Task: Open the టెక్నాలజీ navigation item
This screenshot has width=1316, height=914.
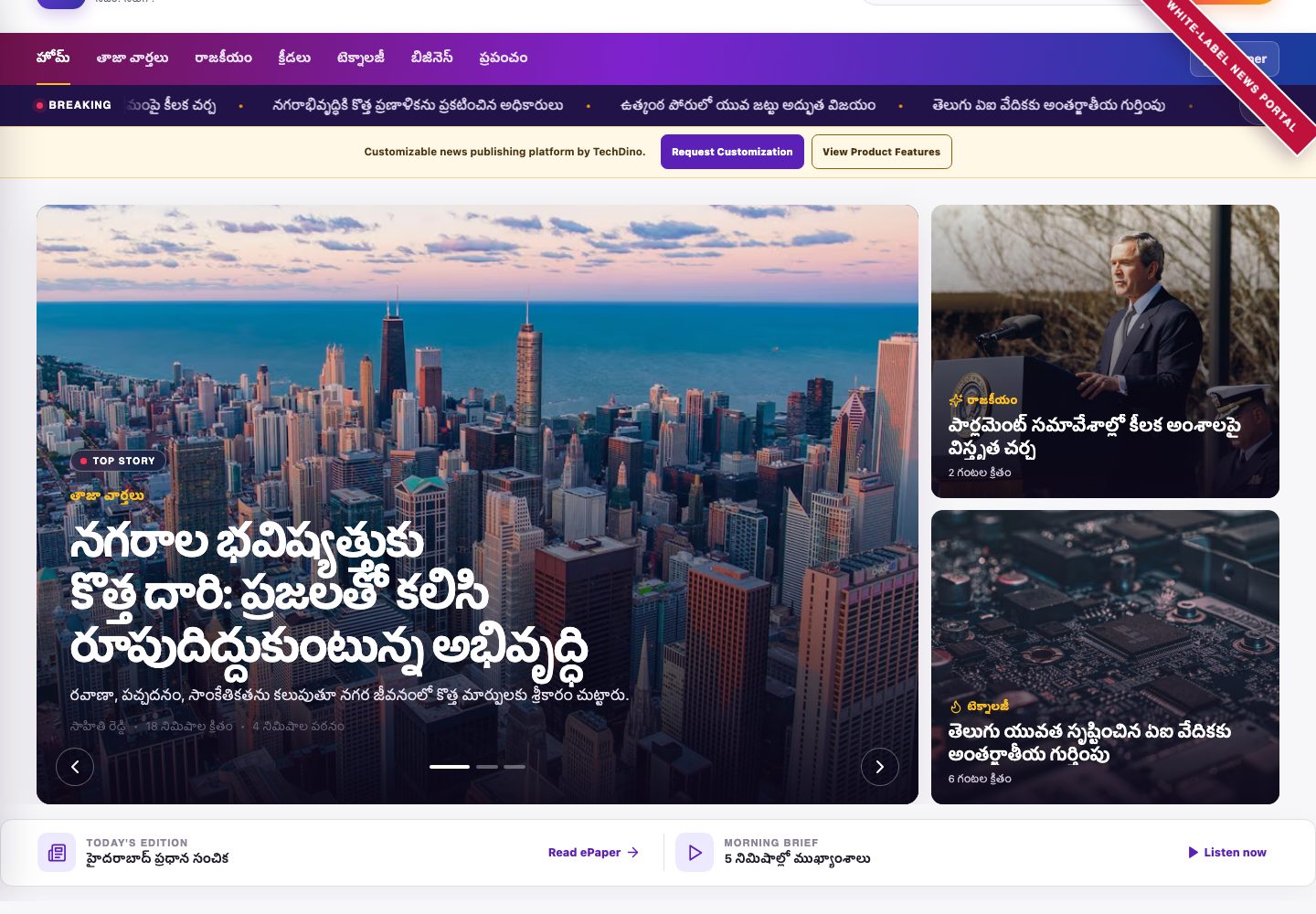Action: click(361, 58)
